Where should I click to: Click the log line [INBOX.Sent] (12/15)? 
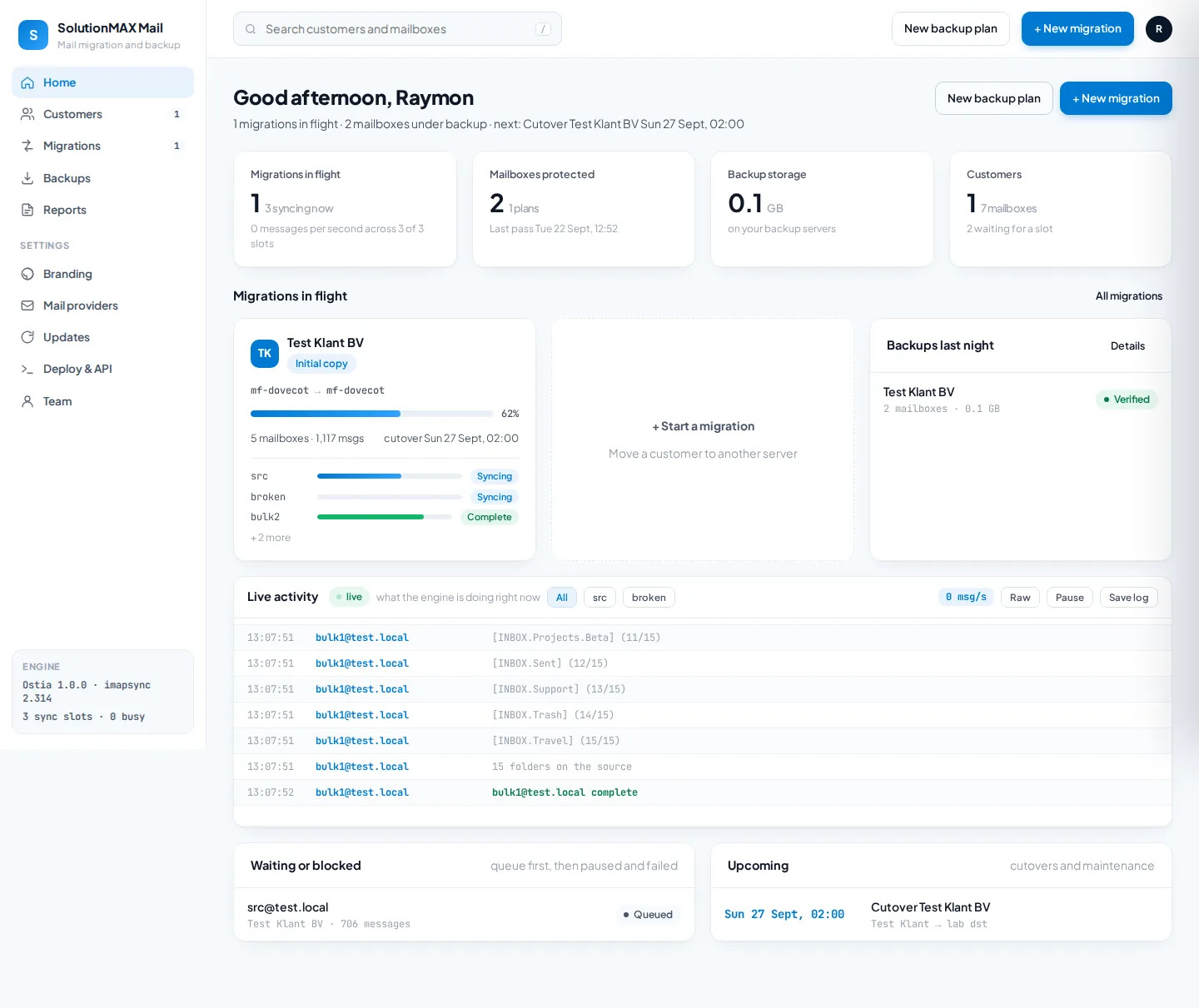click(x=702, y=663)
